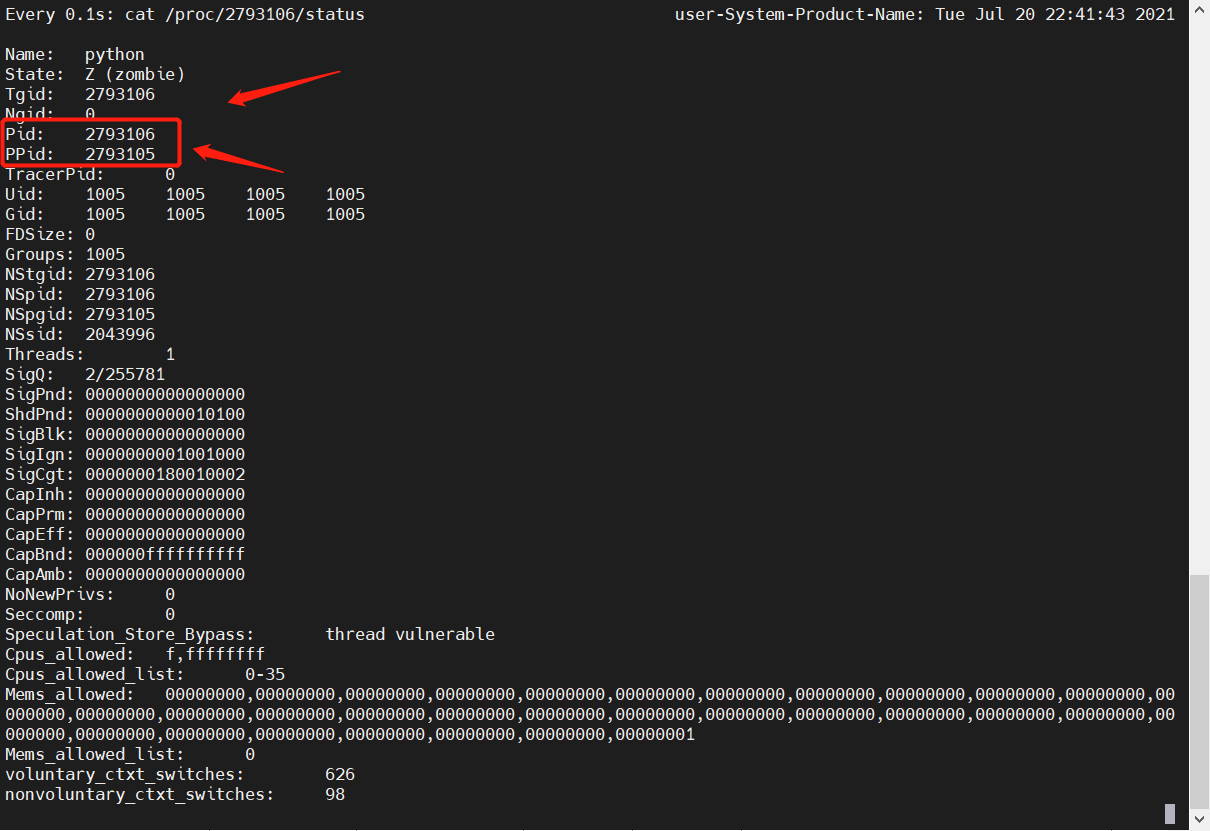This screenshot has height=831, width=1210.
Task: Click the 'CapEff' value line
Action: [x=125, y=534]
